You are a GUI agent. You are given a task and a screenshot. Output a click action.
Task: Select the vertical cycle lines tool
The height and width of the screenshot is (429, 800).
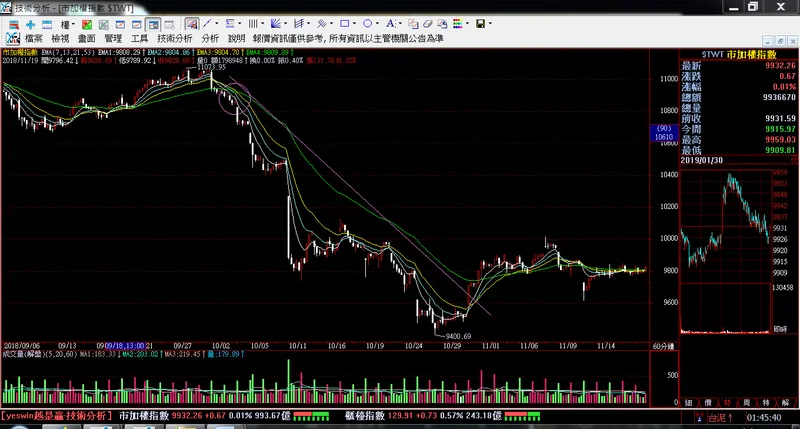253,23
